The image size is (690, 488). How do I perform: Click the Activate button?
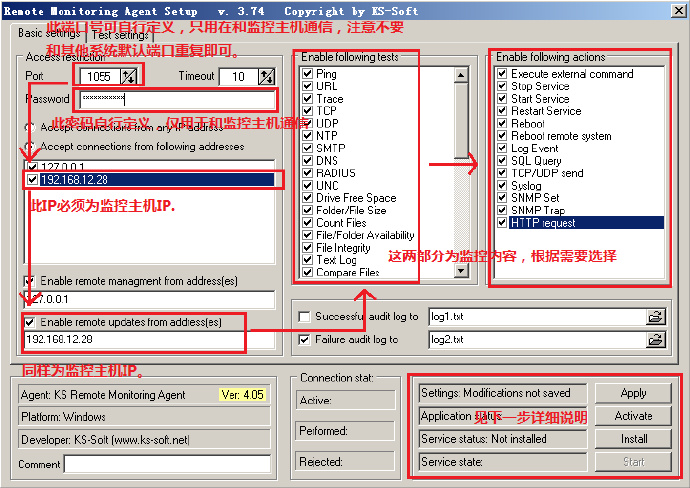point(633,416)
